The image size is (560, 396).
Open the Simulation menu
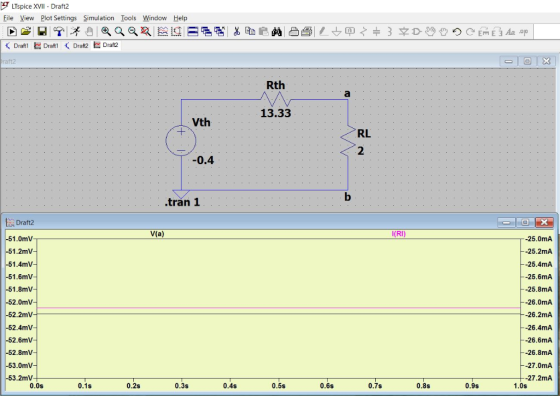(99, 18)
